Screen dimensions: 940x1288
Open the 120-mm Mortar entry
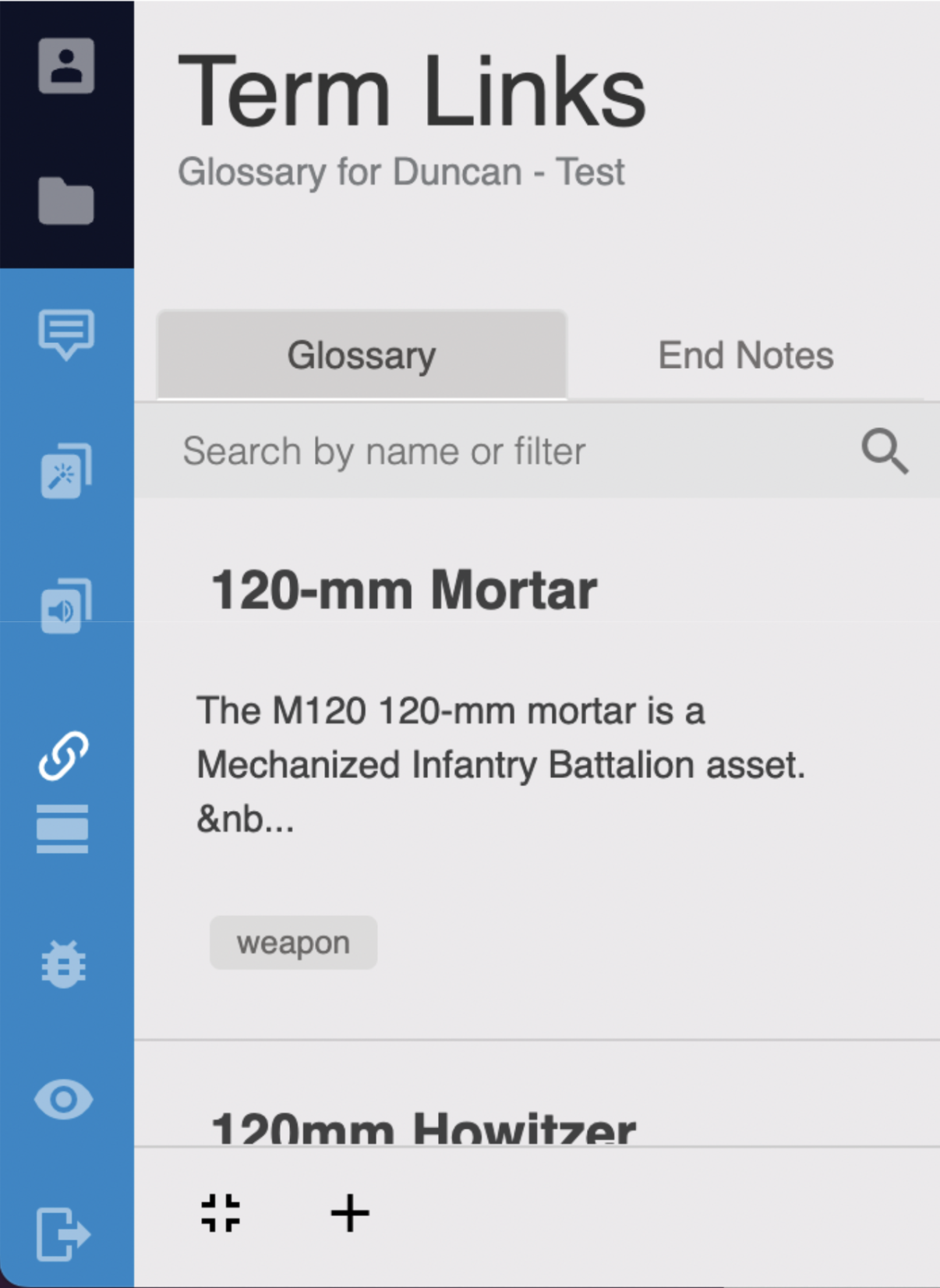click(404, 590)
